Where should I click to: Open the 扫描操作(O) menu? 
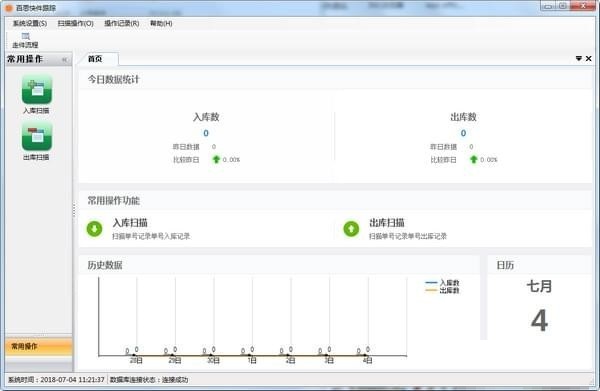point(75,23)
